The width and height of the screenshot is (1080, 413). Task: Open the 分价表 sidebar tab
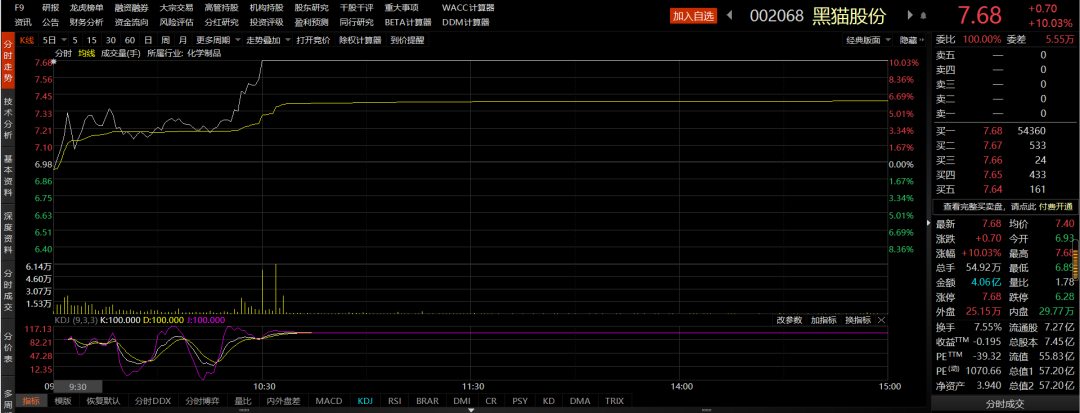point(8,348)
